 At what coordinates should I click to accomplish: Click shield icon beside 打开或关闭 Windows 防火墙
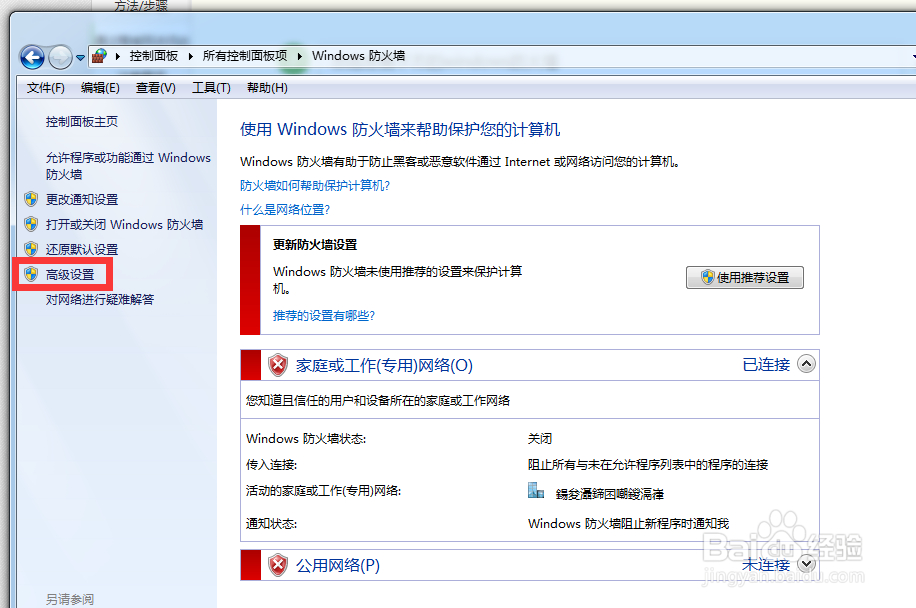[x=31, y=224]
